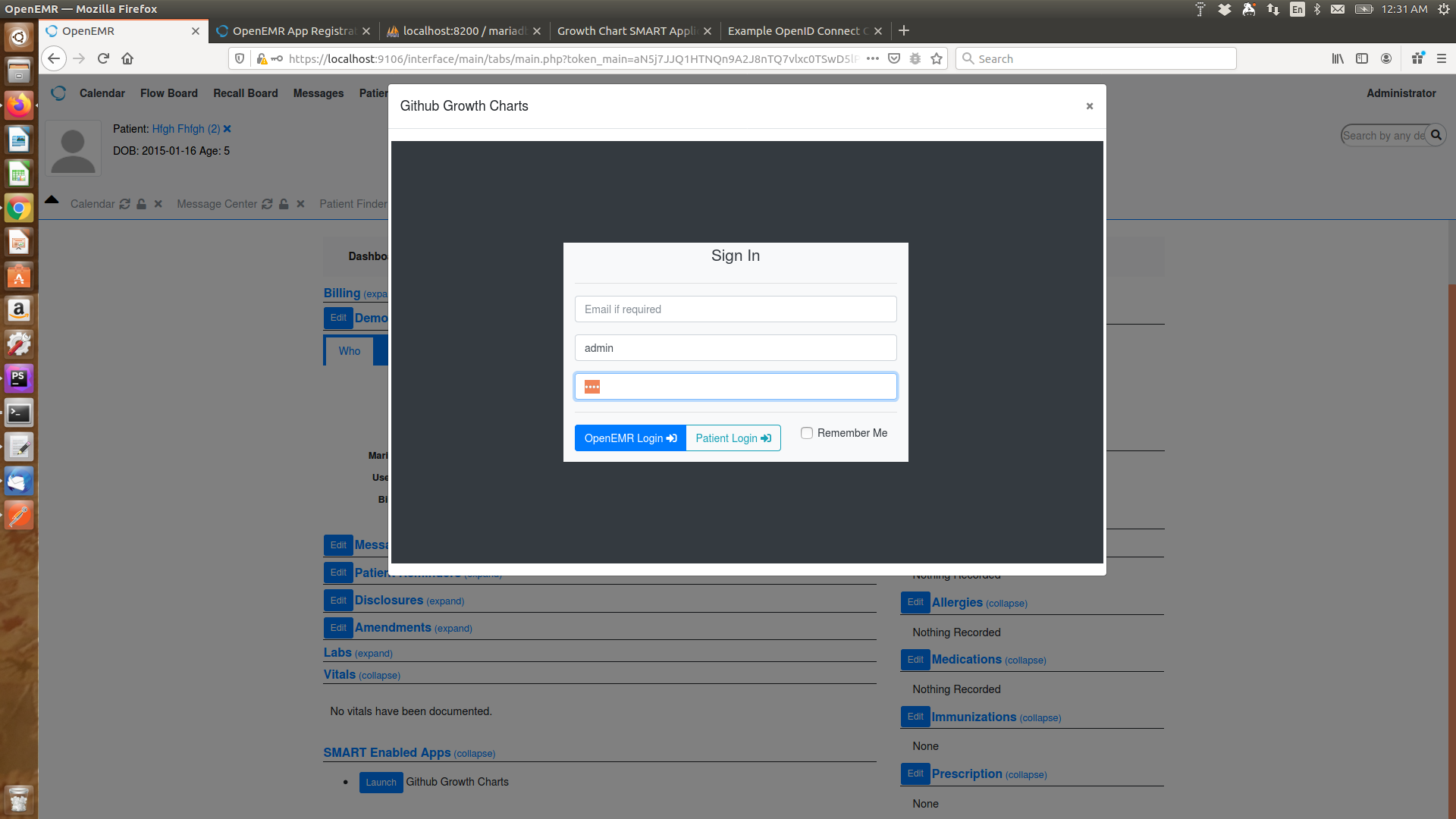Collapse the Vitals section
The height and width of the screenshot is (819, 1456).
click(x=380, y=675)
